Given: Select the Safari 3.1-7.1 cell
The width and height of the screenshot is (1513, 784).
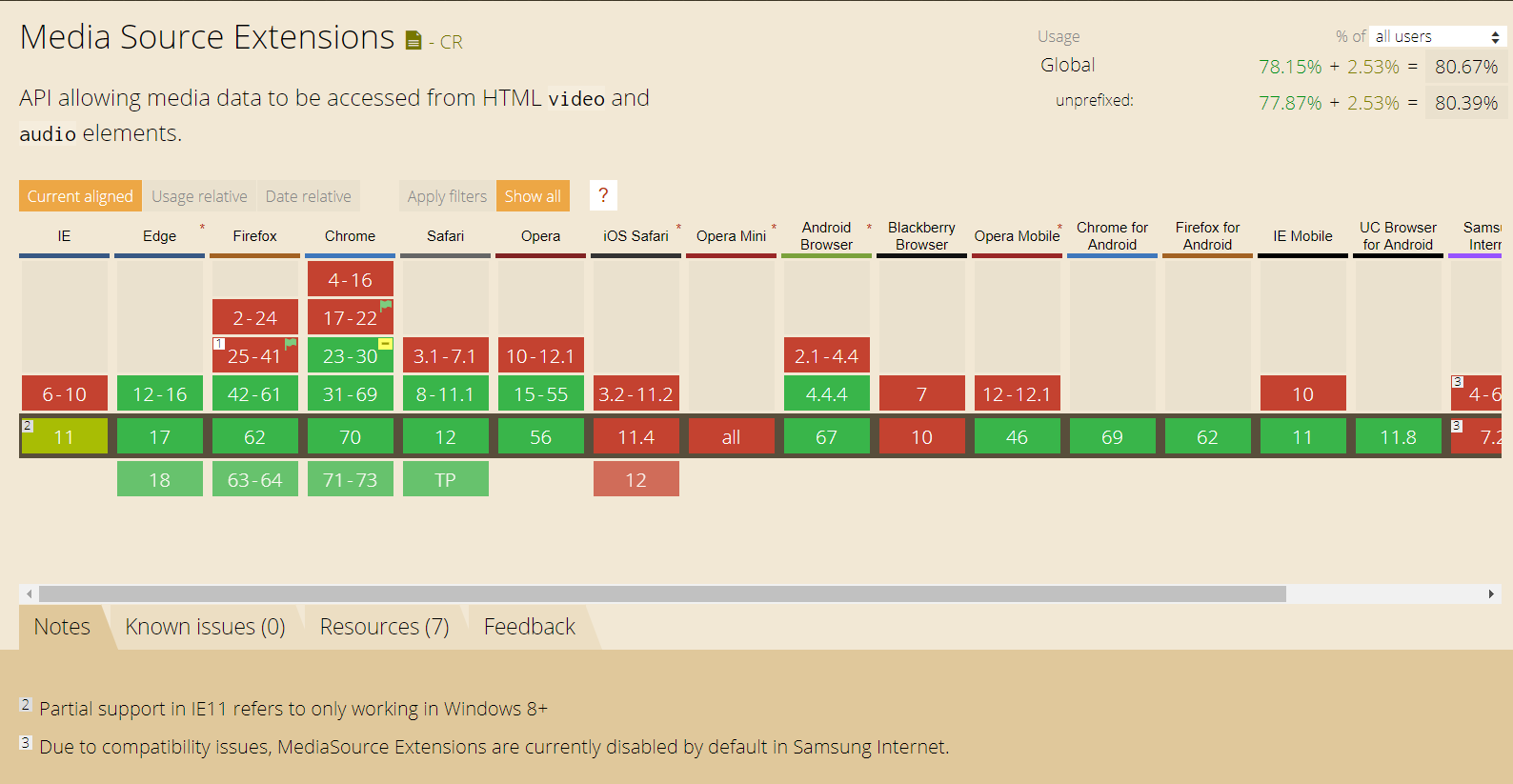Looking at the screenshot, I should click(x=446, y=355).
